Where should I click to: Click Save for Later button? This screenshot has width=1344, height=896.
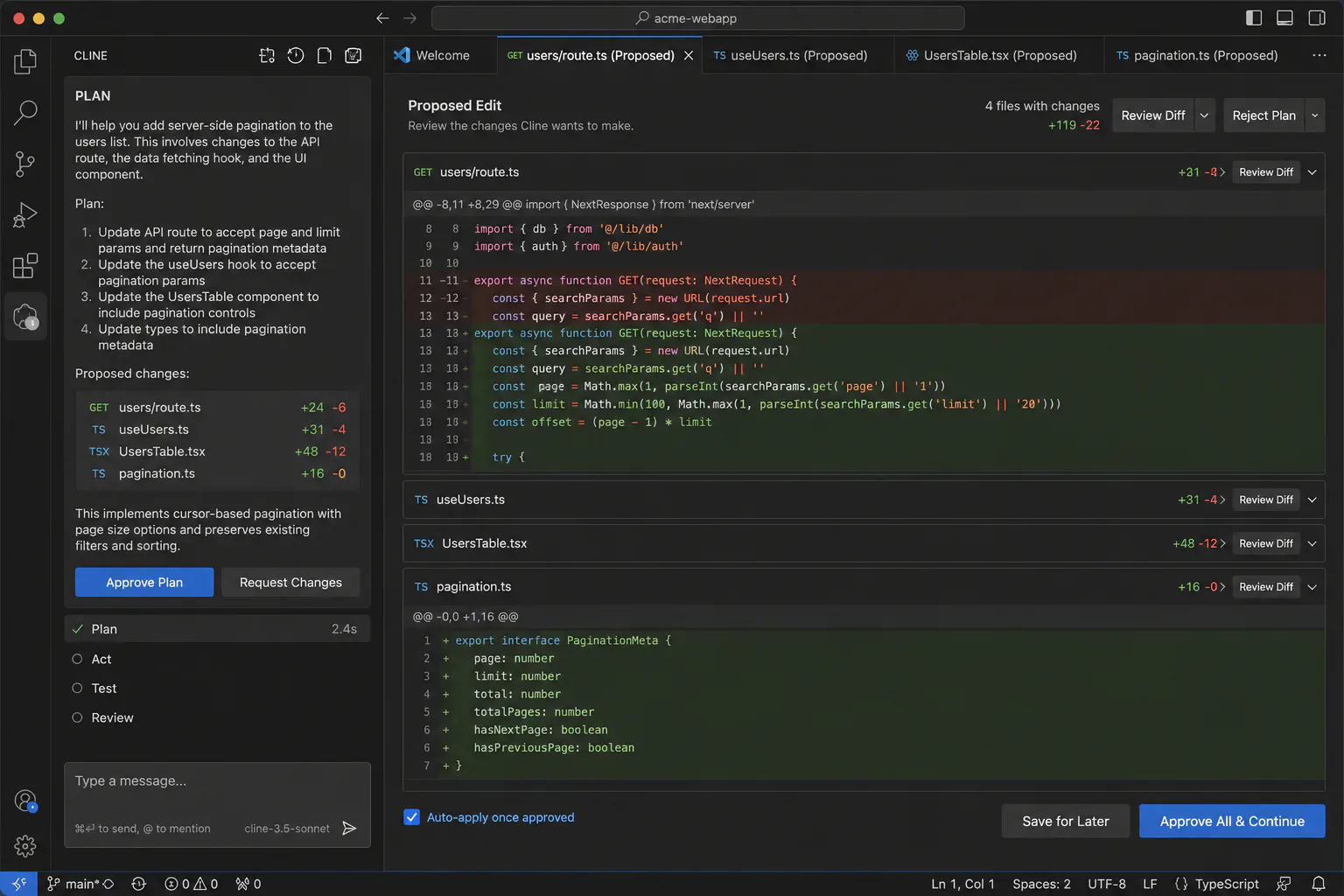(1065, 821)
